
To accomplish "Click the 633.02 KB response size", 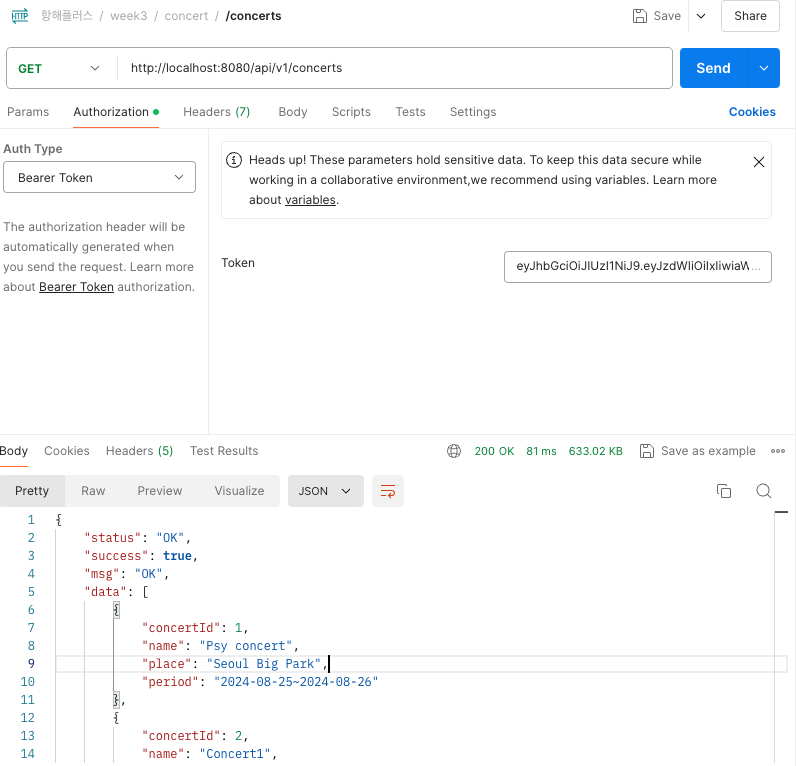I will click(x=595, y=451).
